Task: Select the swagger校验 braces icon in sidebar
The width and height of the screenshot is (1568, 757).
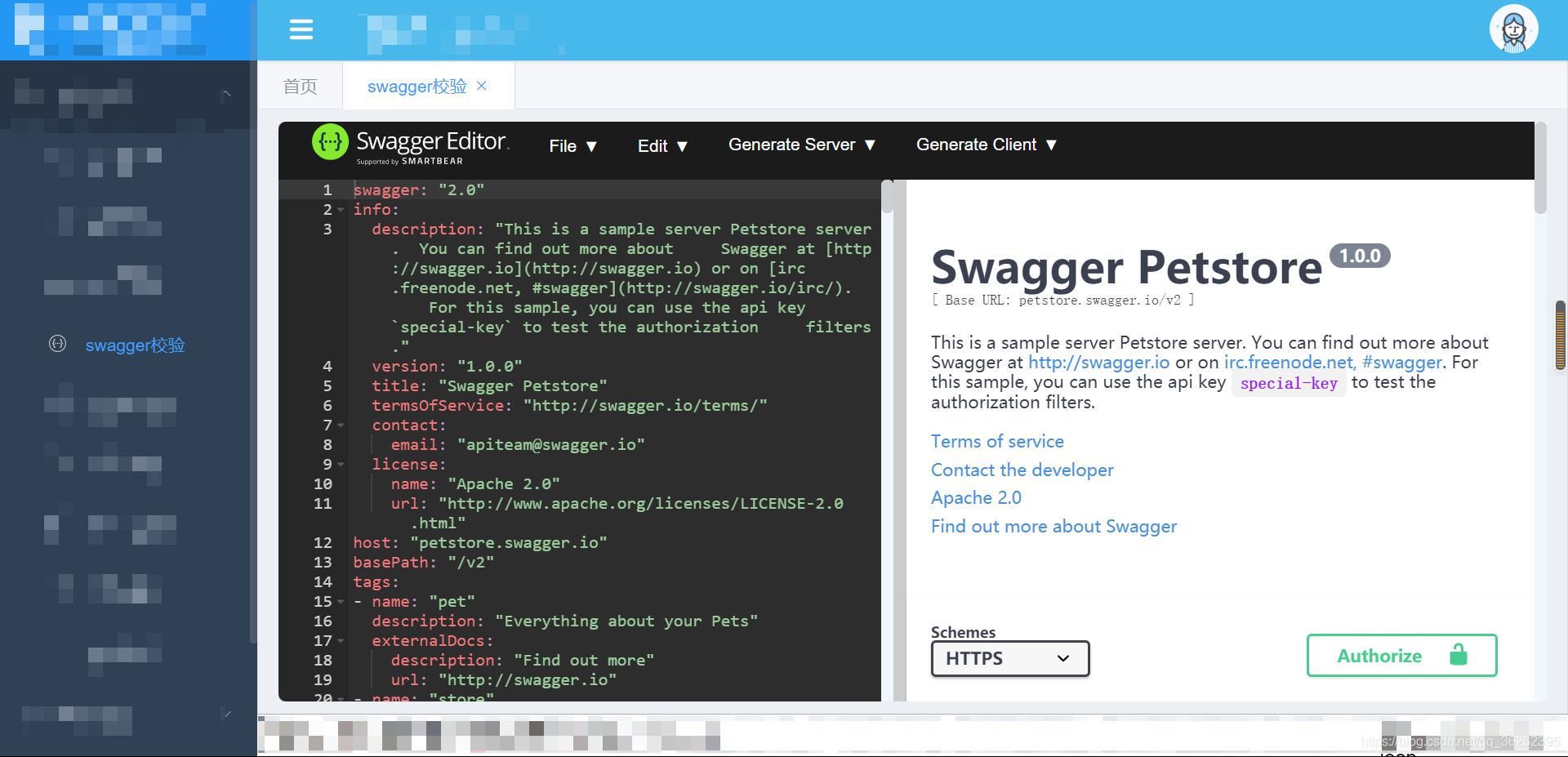Action: pos(56,344)
